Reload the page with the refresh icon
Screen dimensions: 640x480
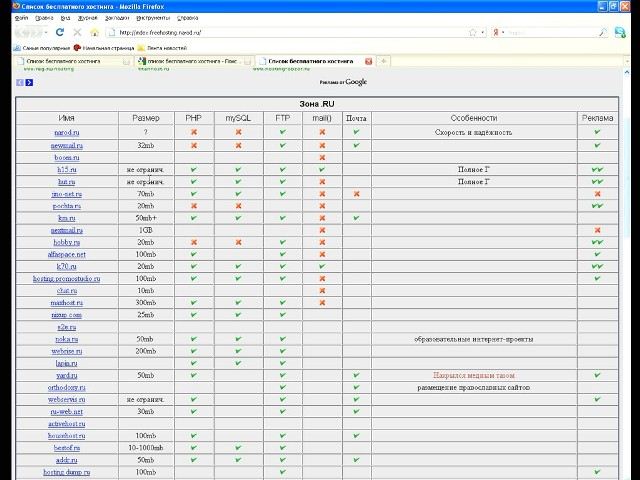(60, 32)
